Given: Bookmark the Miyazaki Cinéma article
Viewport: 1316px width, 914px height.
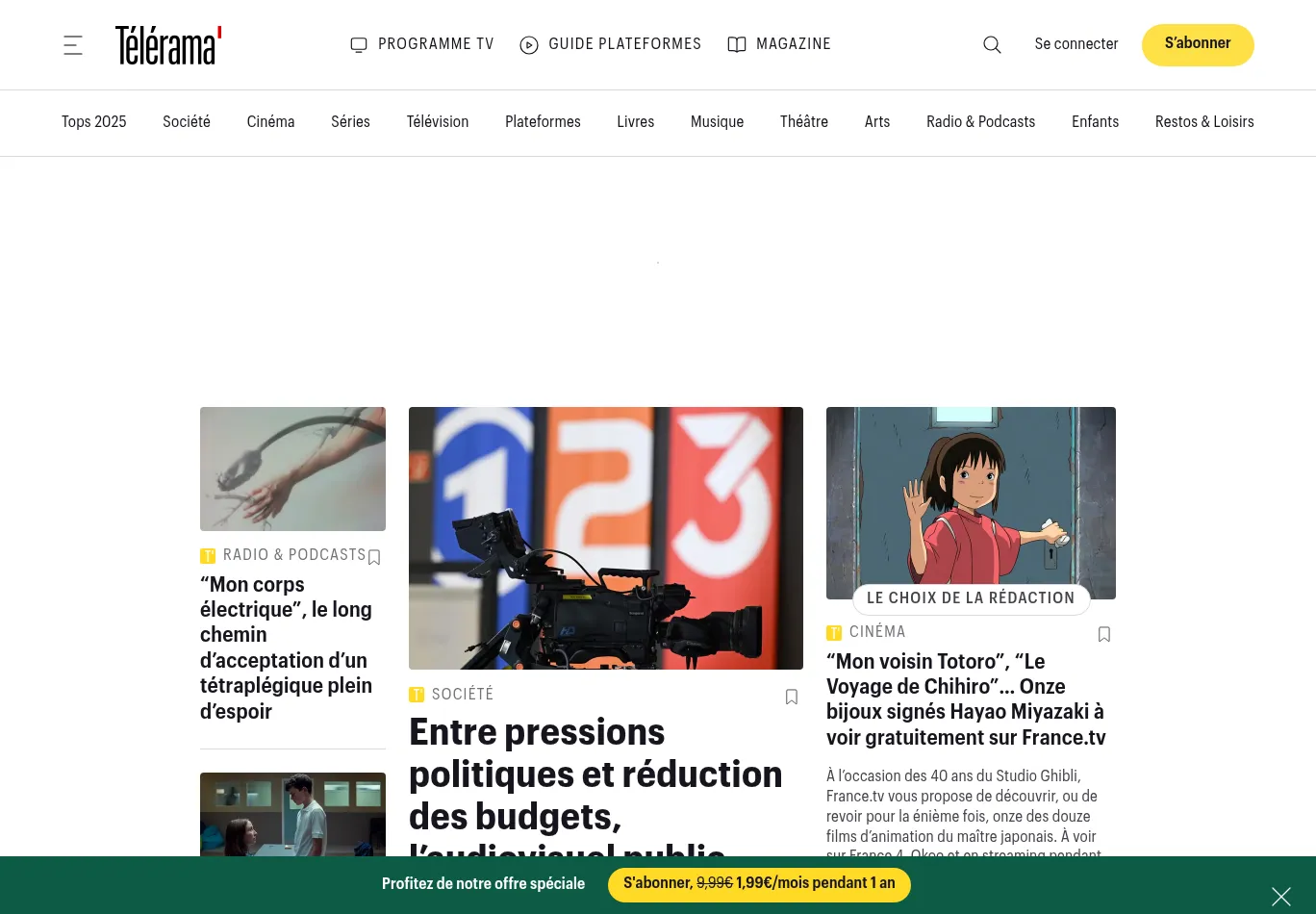Looking at the screenshot, I should point(1104,634).
